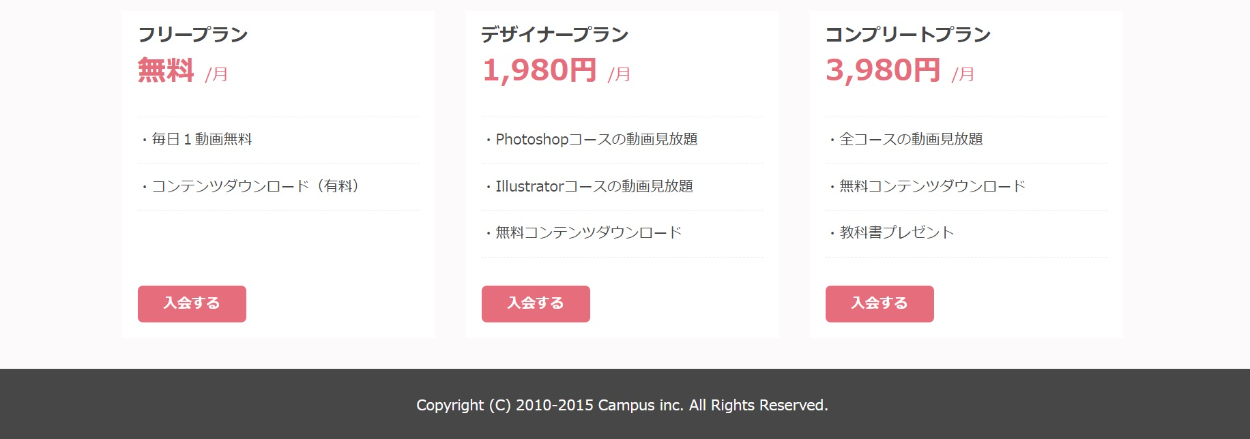The image size is (1250, 439).
Task: Click 入会する button under フリープラン
Action: [192, 304]
